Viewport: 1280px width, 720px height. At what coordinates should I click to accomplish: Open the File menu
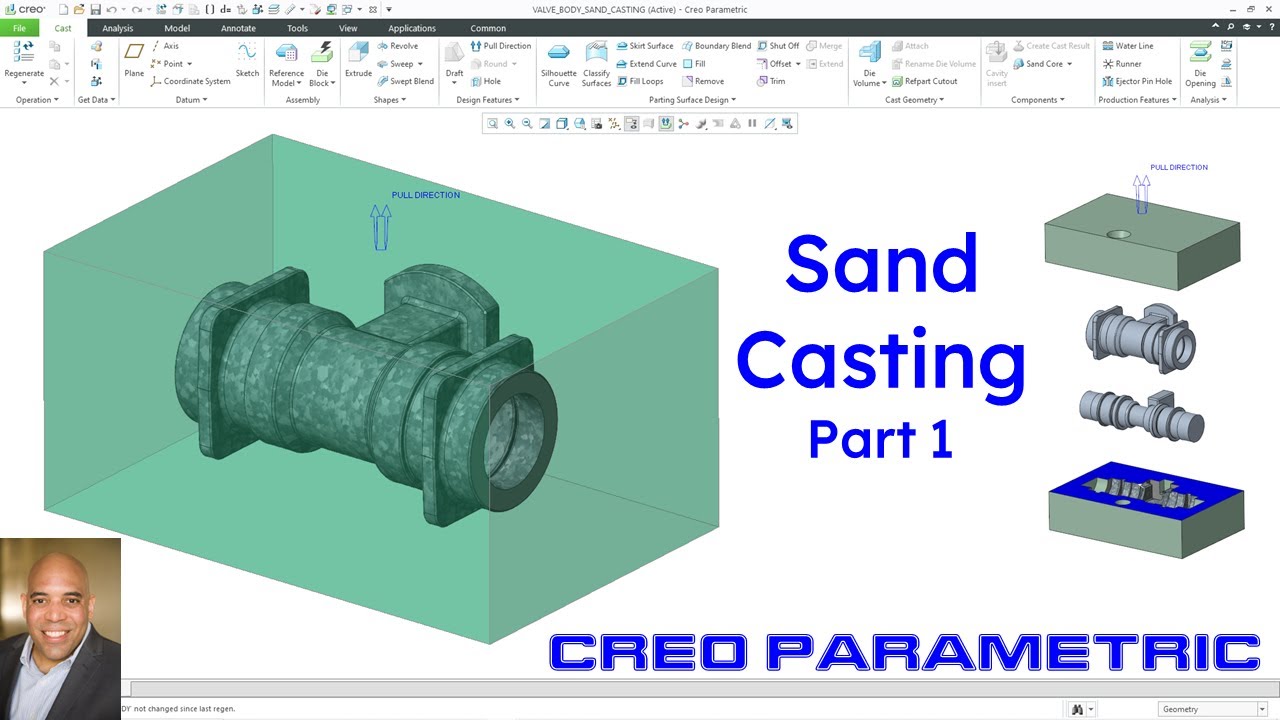19,28
